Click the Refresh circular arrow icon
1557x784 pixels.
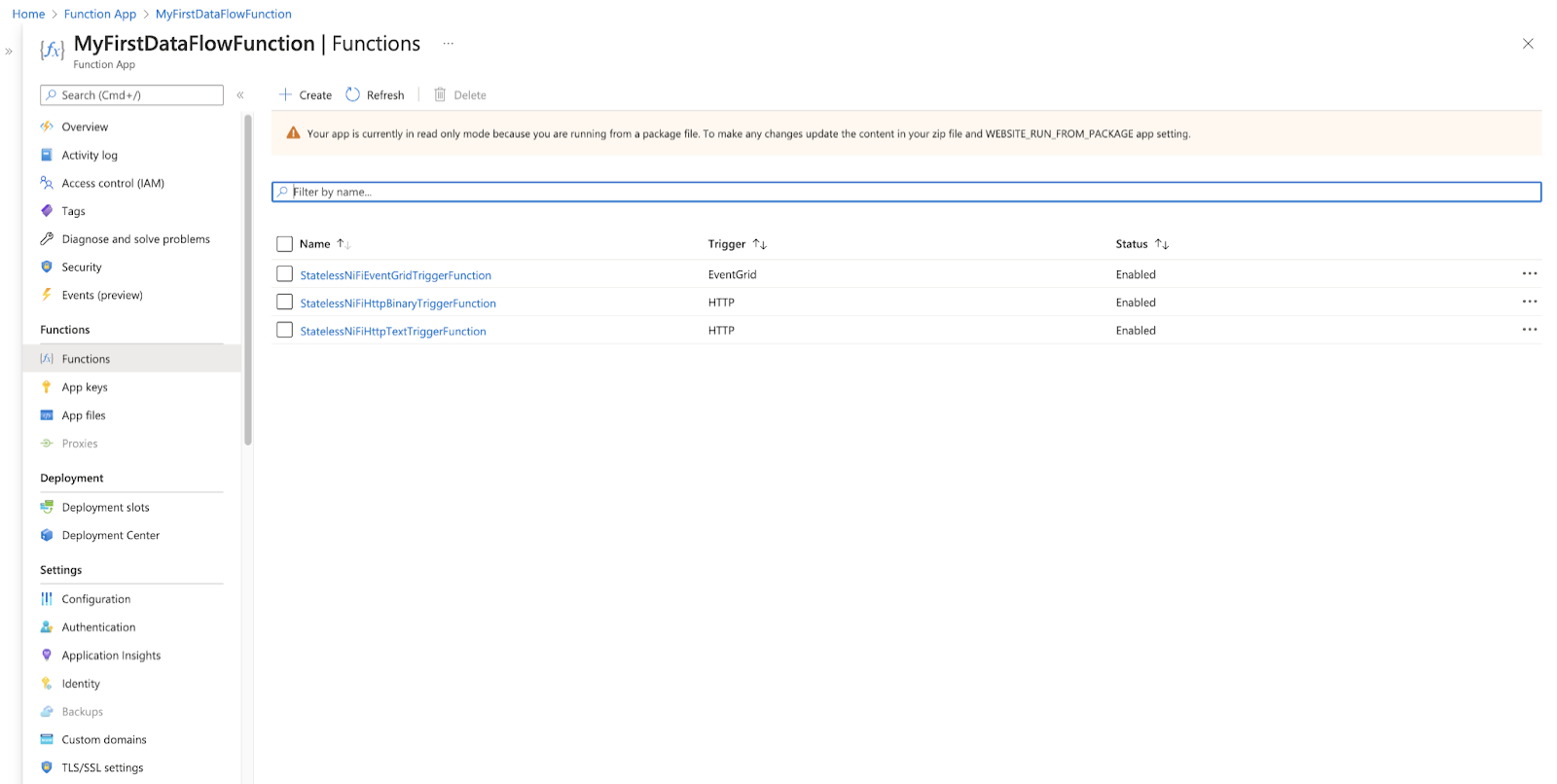[353, 94]
